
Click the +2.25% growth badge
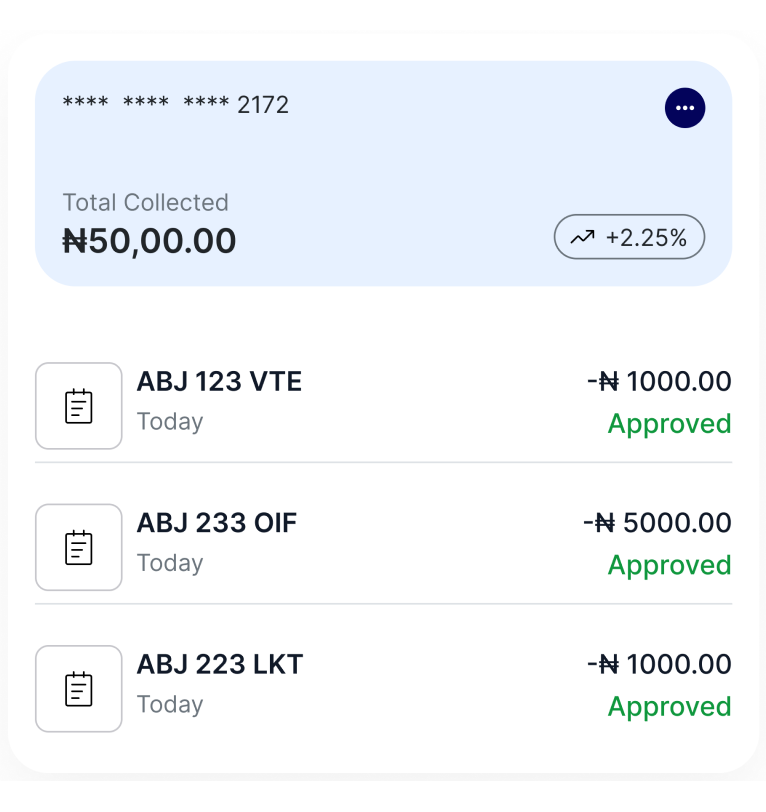(630, 238)
